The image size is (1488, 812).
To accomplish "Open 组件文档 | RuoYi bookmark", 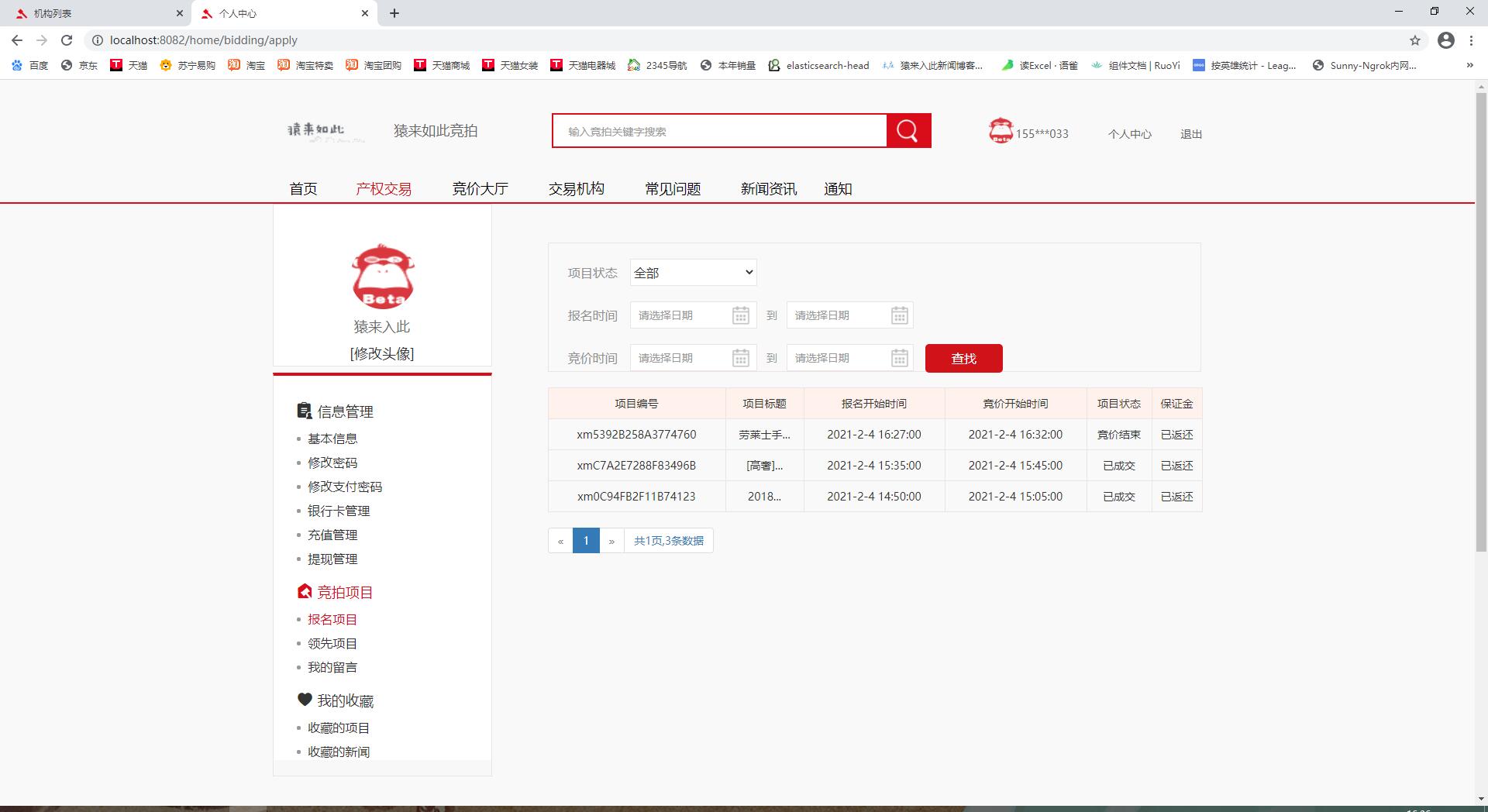I will pyautogui.click(x=1135, y=65).
